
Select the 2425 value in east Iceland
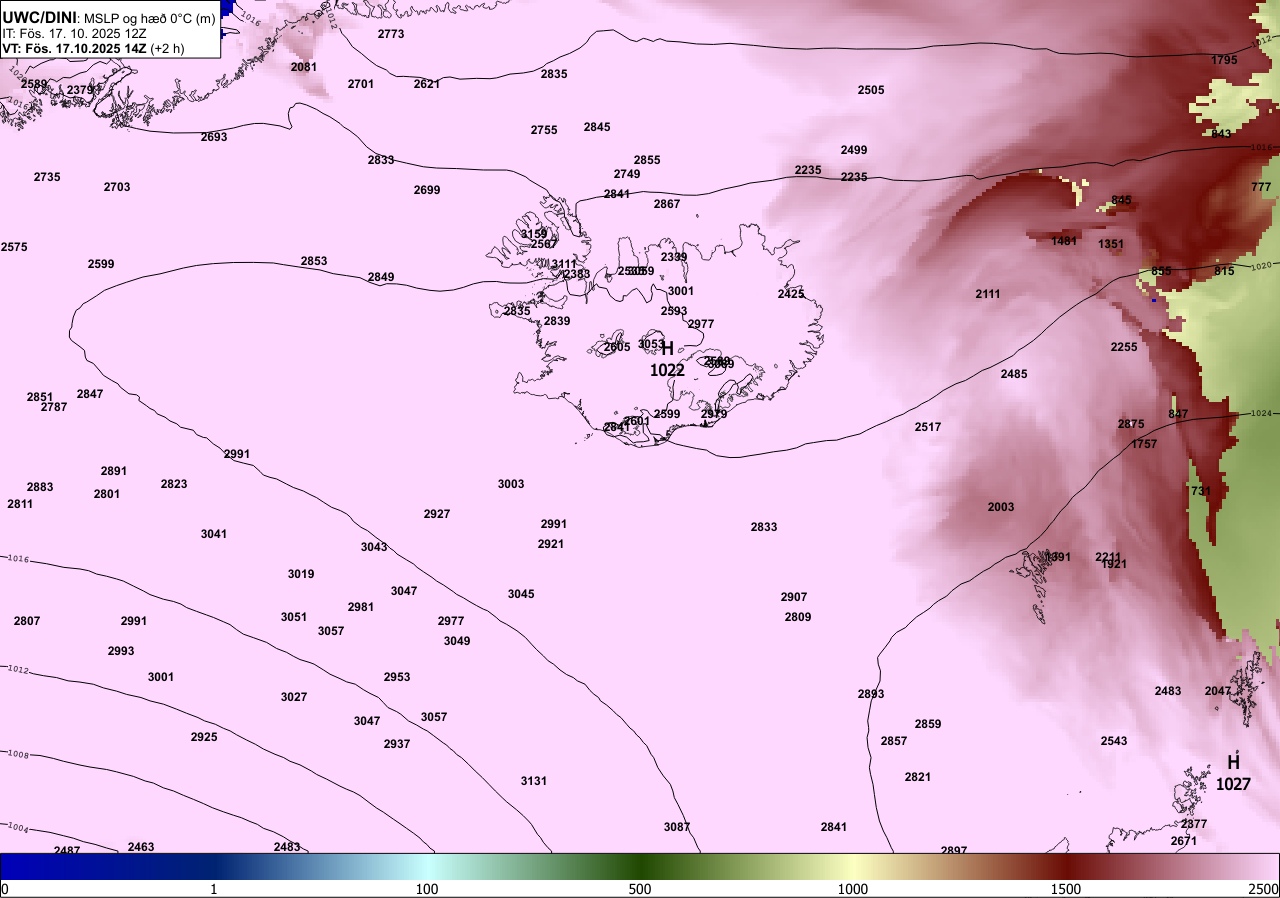(x=791, y=294)
